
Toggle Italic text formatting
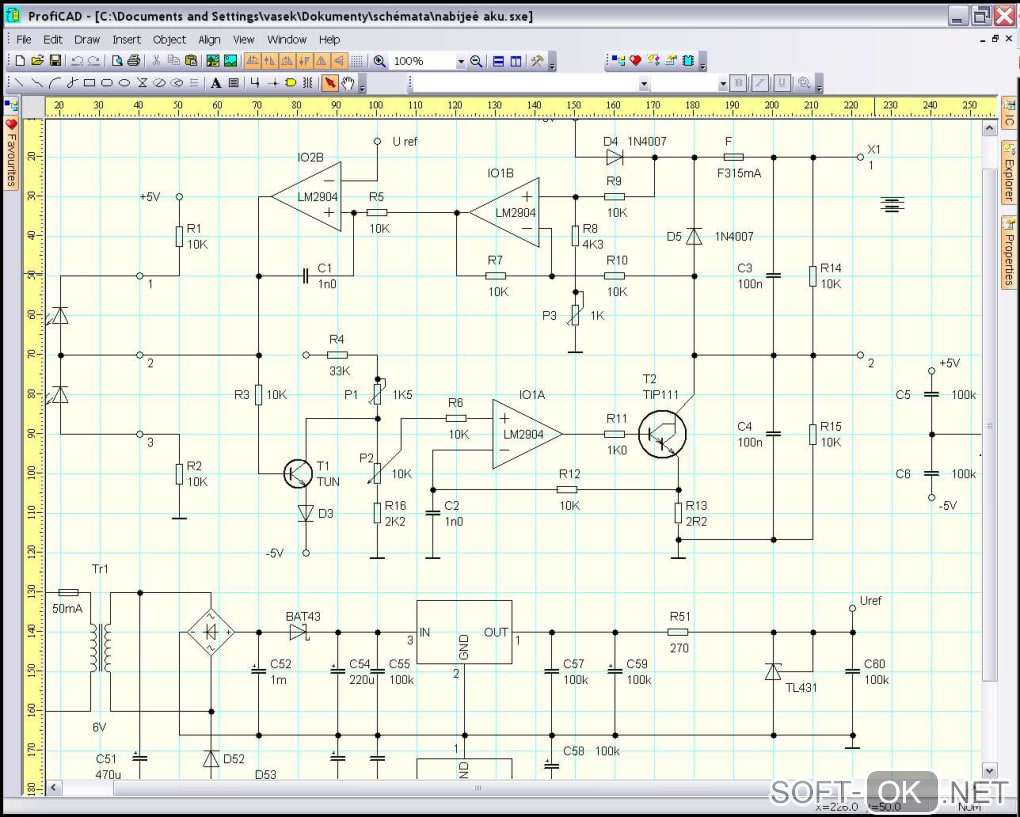(x=760, y=83)
